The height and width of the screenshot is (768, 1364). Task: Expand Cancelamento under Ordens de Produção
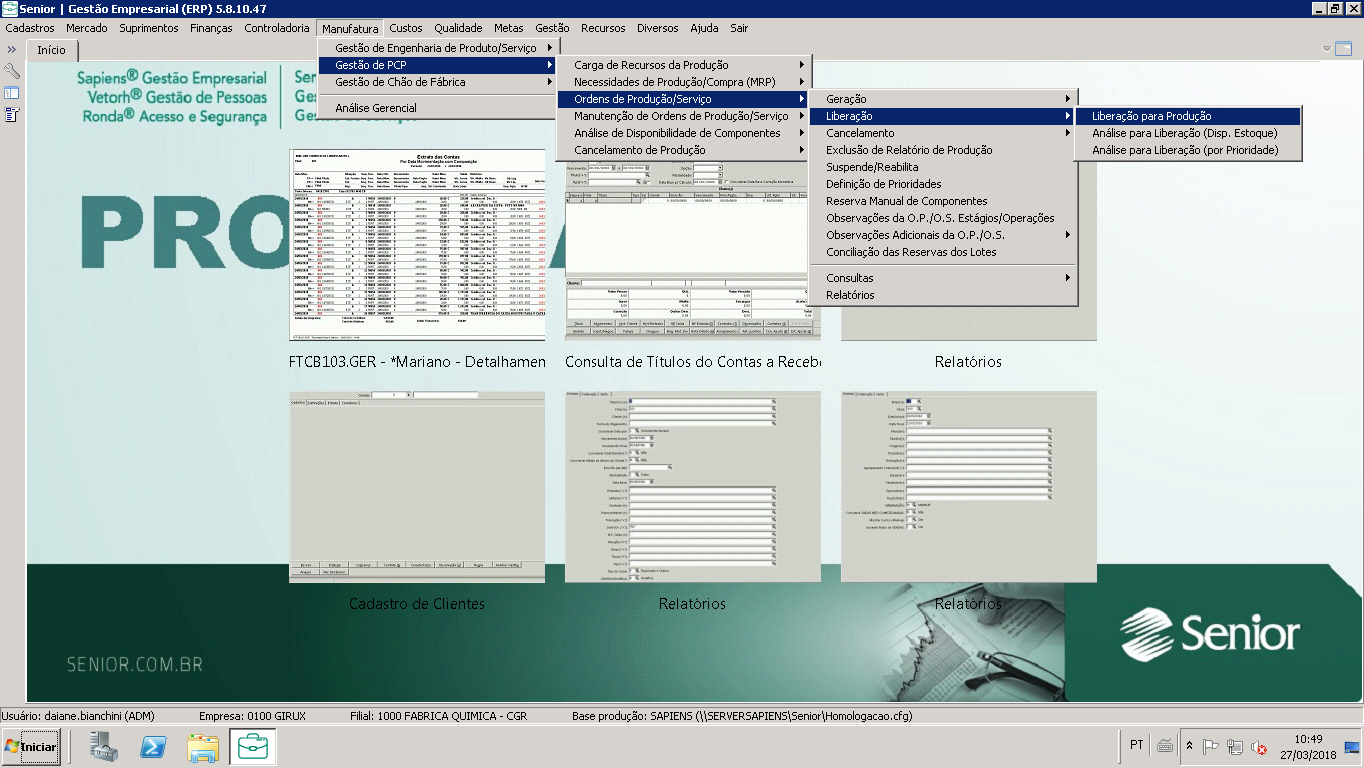click(x=943, y=133)
